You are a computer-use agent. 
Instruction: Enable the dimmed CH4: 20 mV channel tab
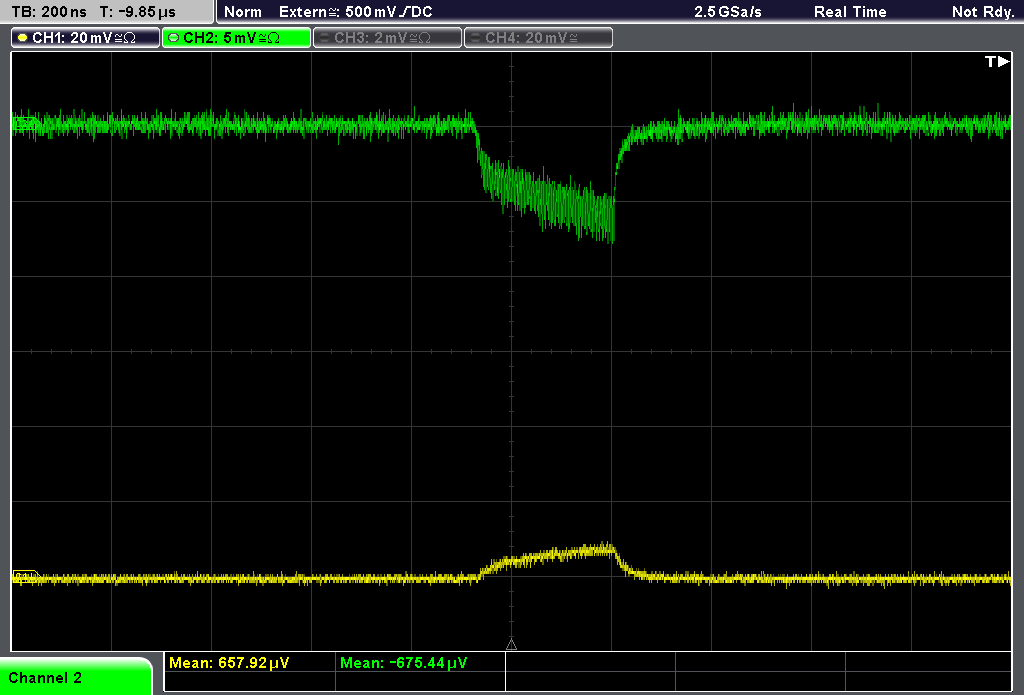point(538,38)
